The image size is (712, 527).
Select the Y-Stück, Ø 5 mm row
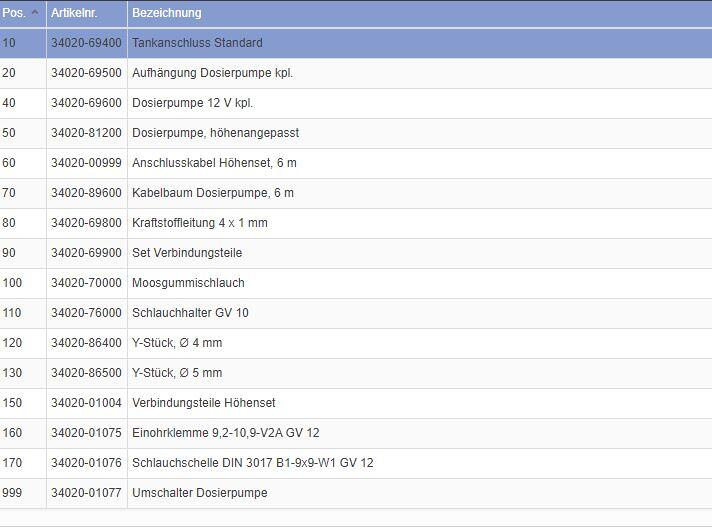177,373
